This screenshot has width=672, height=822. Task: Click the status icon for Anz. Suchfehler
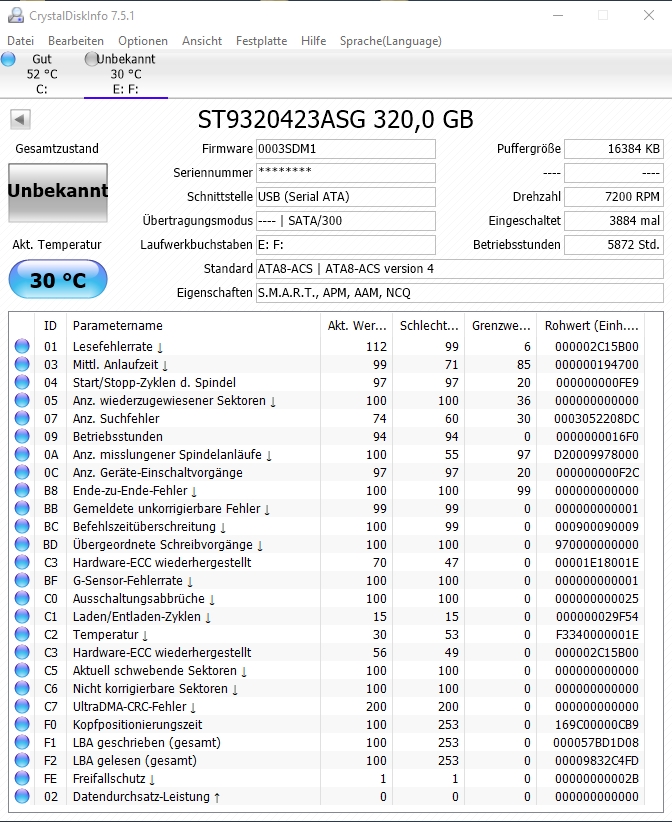tap(22, 418)
